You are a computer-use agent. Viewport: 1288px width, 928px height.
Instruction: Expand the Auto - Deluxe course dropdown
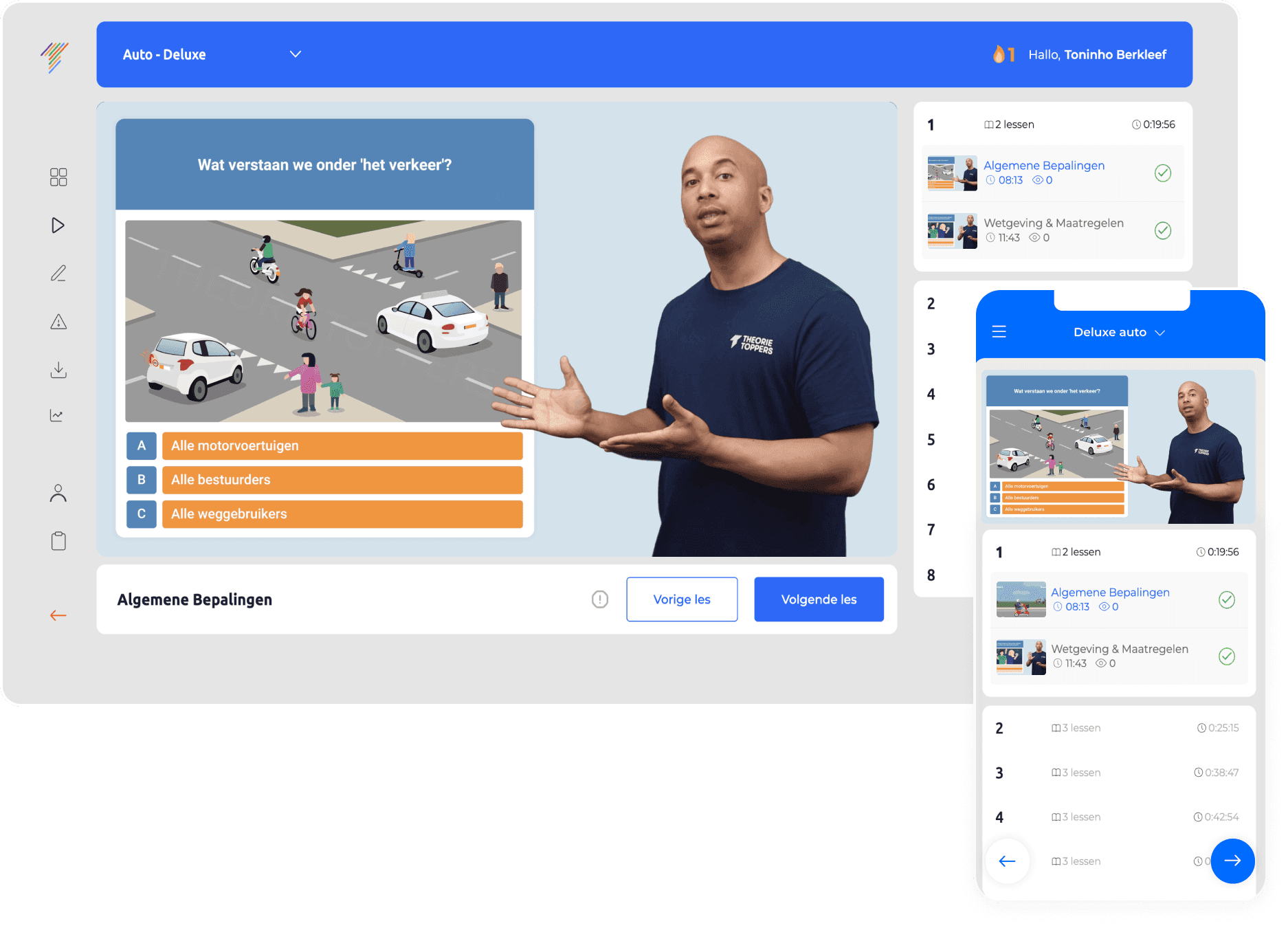tap(296, 54)
